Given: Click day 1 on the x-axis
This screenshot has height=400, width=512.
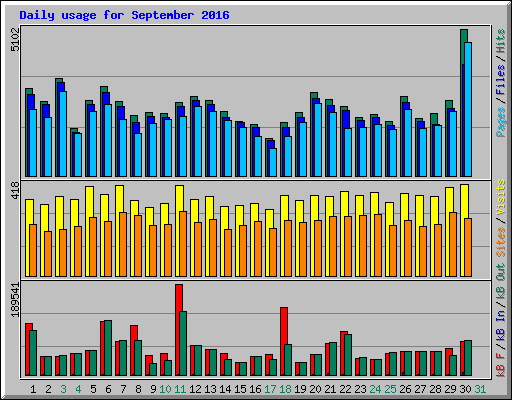Looking at the screenshot, I should tap(33, 389).
